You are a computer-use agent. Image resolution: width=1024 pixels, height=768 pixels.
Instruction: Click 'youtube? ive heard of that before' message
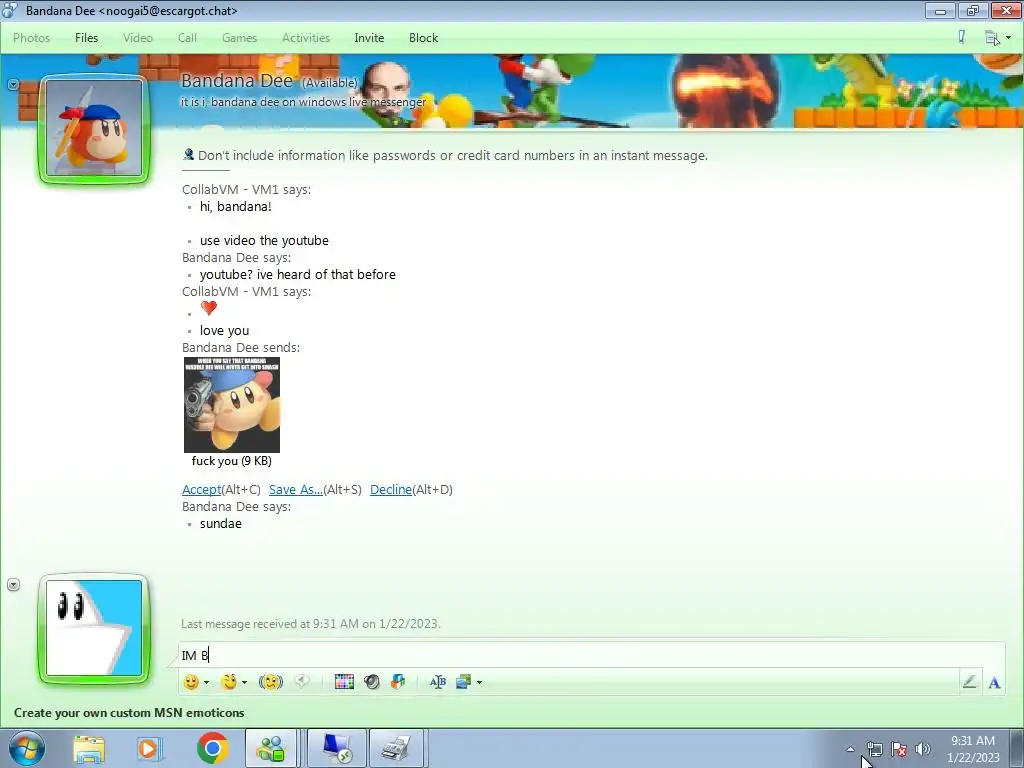click(x=298, y=274)
